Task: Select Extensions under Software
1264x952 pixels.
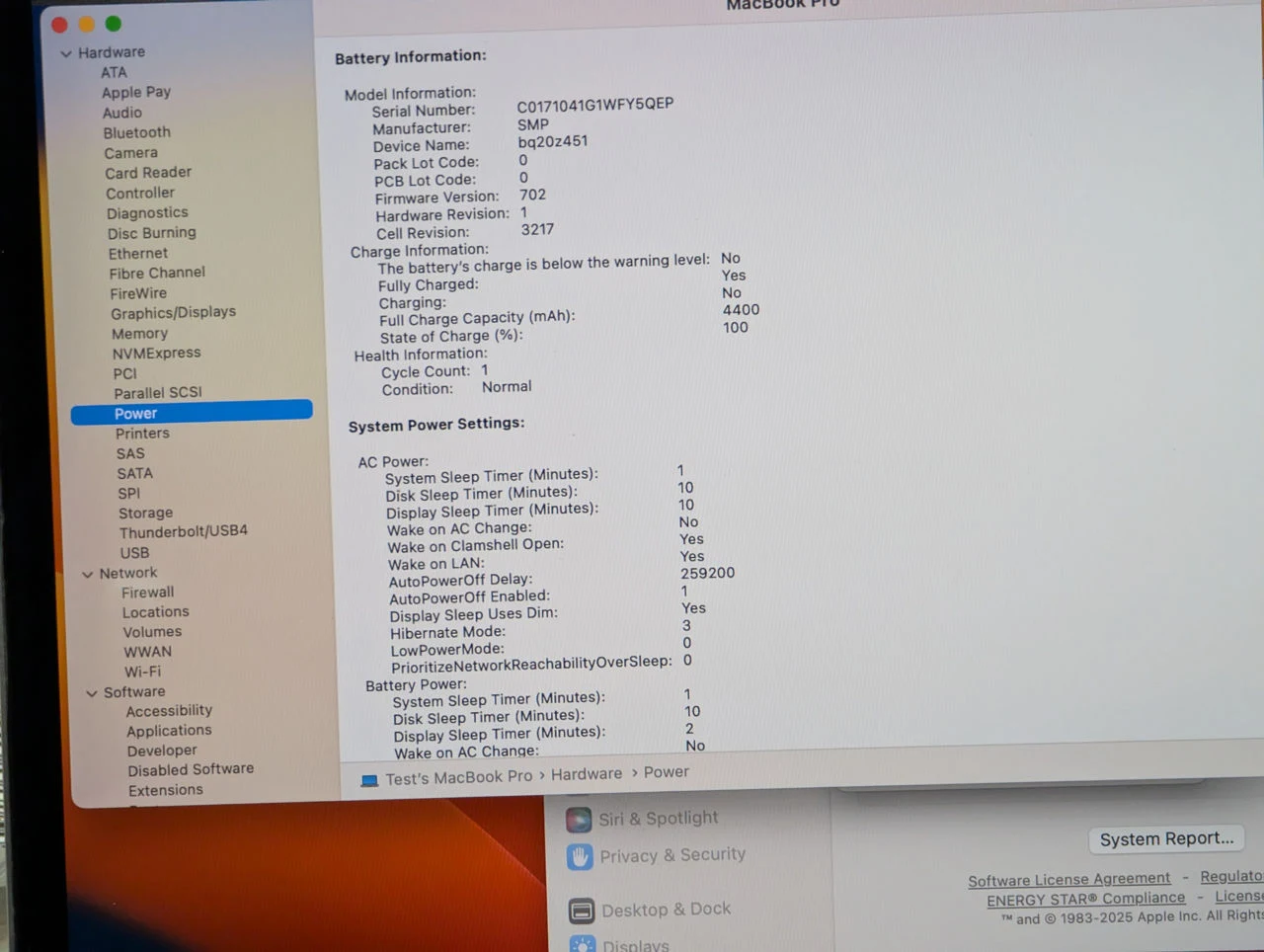Action: (165, 790)
